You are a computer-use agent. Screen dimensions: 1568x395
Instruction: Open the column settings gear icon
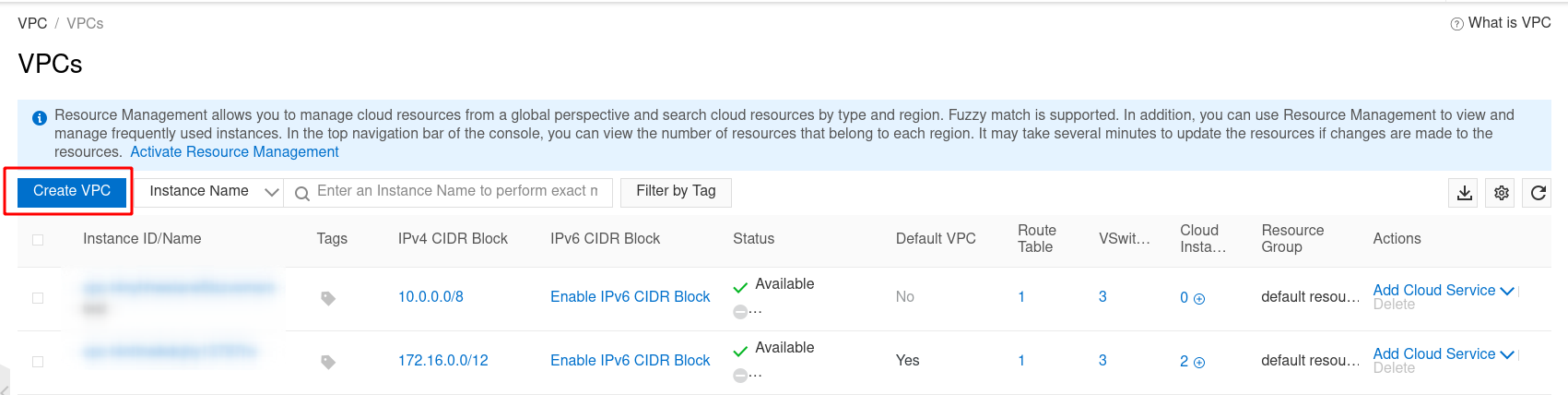pos(1502,193)
